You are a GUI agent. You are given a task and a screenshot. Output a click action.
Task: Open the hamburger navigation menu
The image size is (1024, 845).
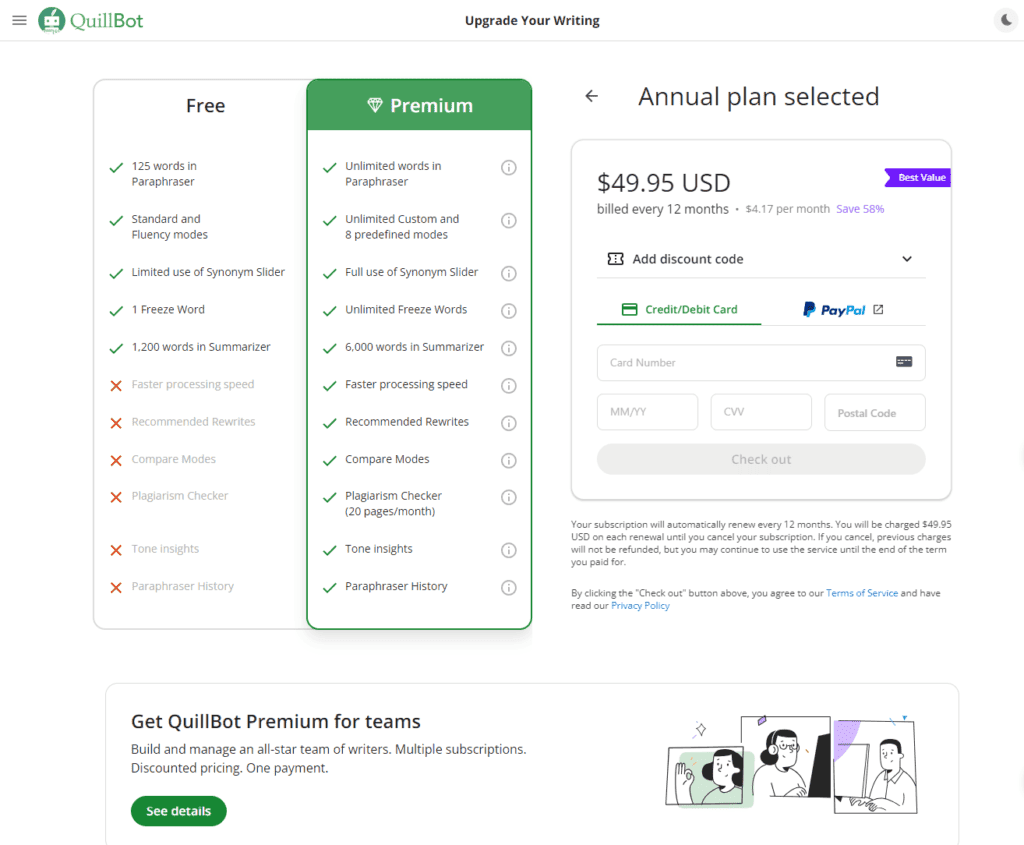19,20
